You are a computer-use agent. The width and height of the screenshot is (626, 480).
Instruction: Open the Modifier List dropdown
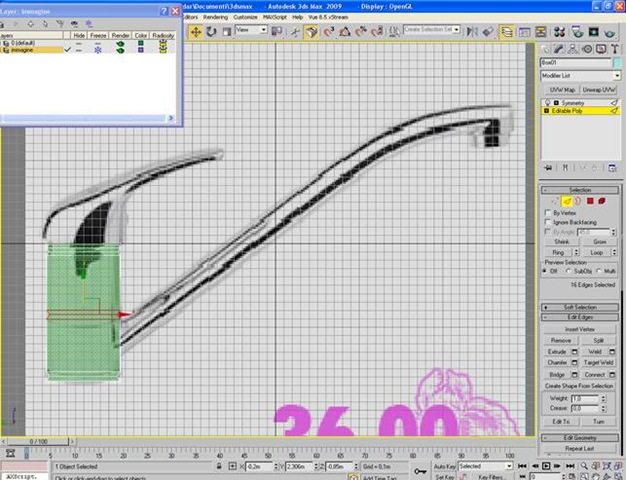click(x=581, y=75)
